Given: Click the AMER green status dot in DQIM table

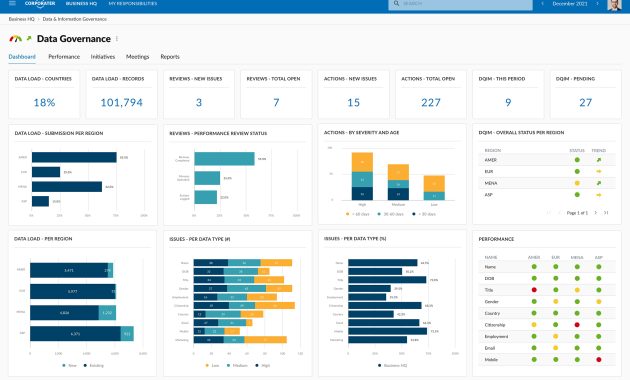Looking at the screenshot, I should point(577,160).
